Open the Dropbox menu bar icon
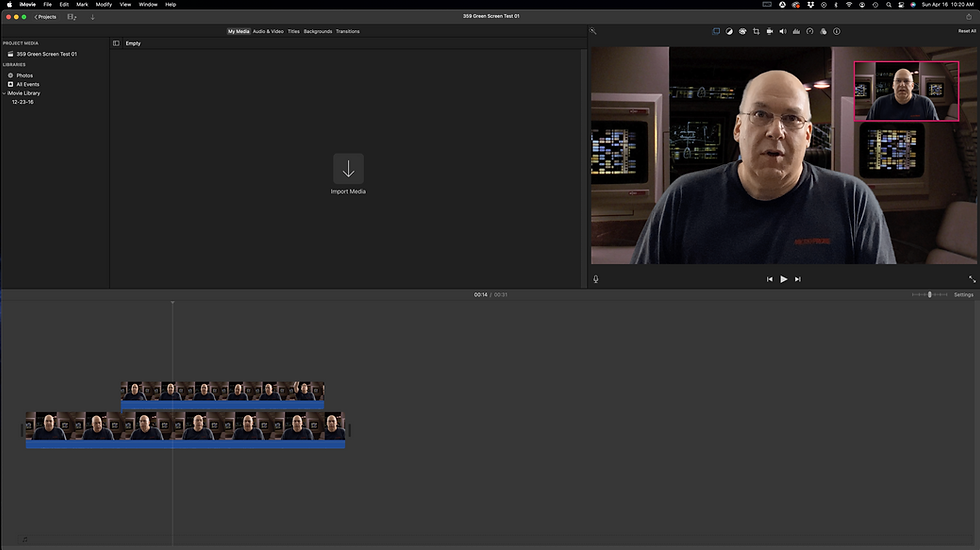 (811, 4)
